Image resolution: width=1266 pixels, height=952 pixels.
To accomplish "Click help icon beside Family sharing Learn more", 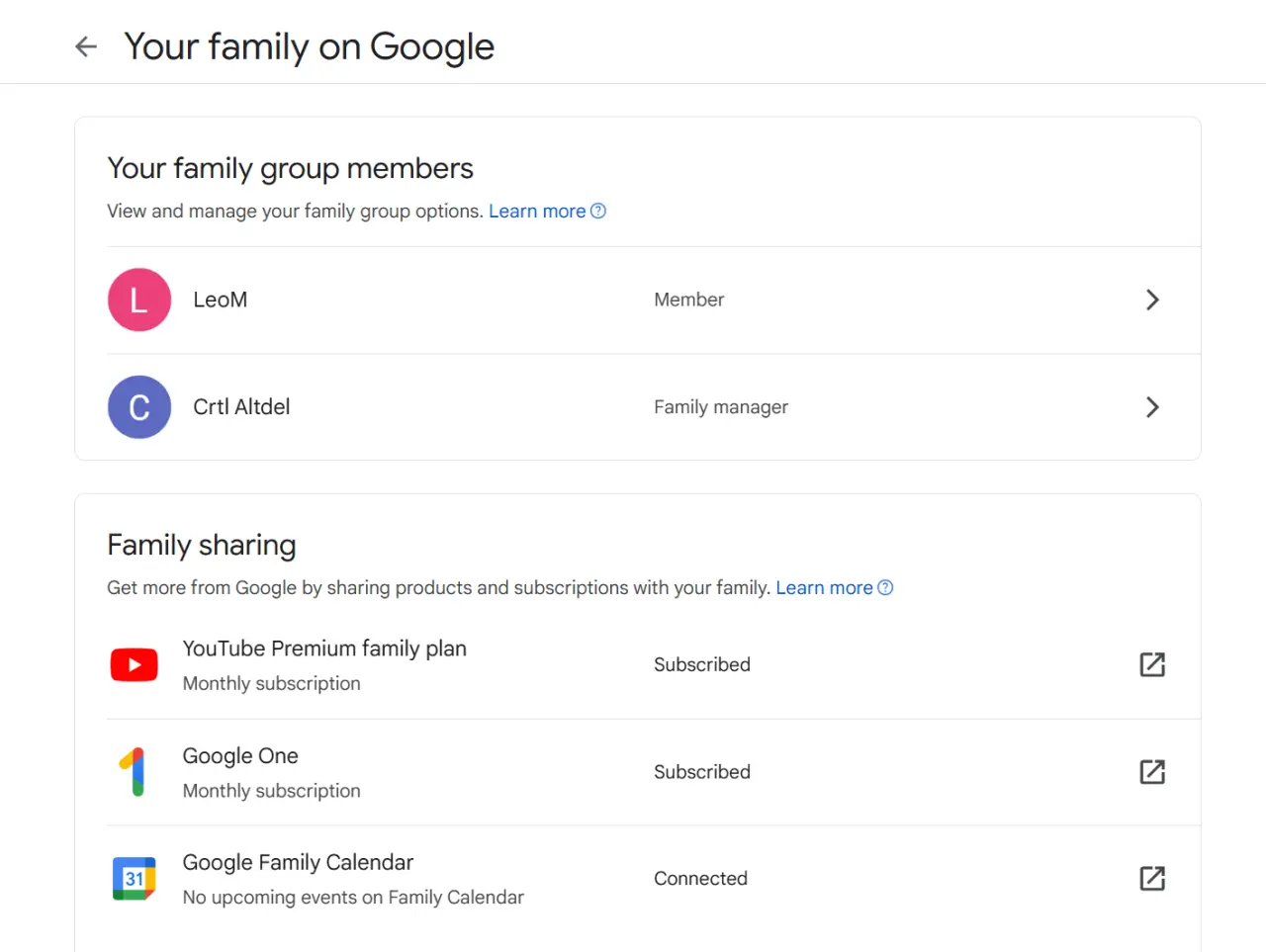I will pos(885,588).
